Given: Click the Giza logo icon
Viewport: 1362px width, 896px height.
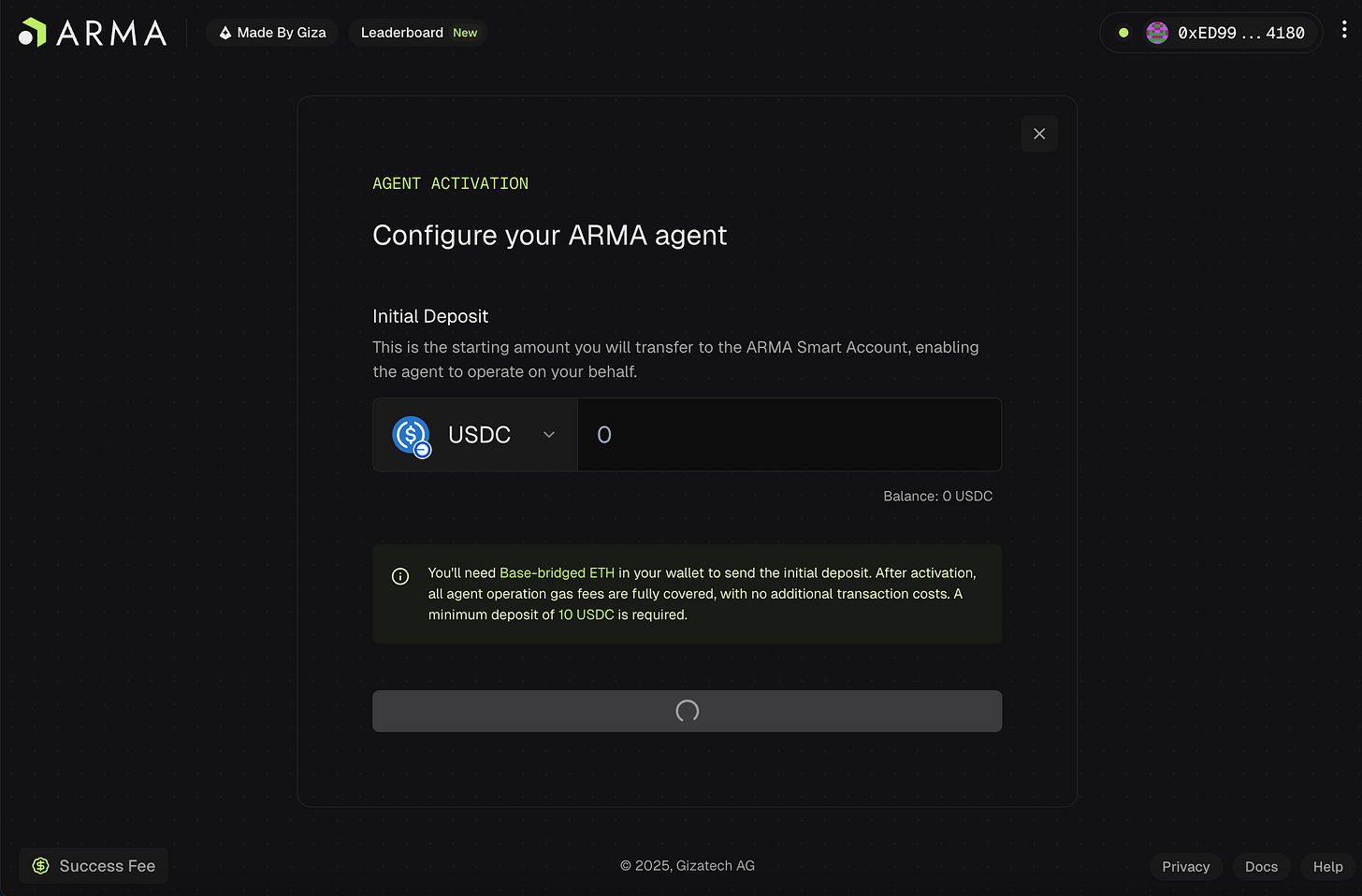Looking at the screenshot, I should tap(225, 33).
